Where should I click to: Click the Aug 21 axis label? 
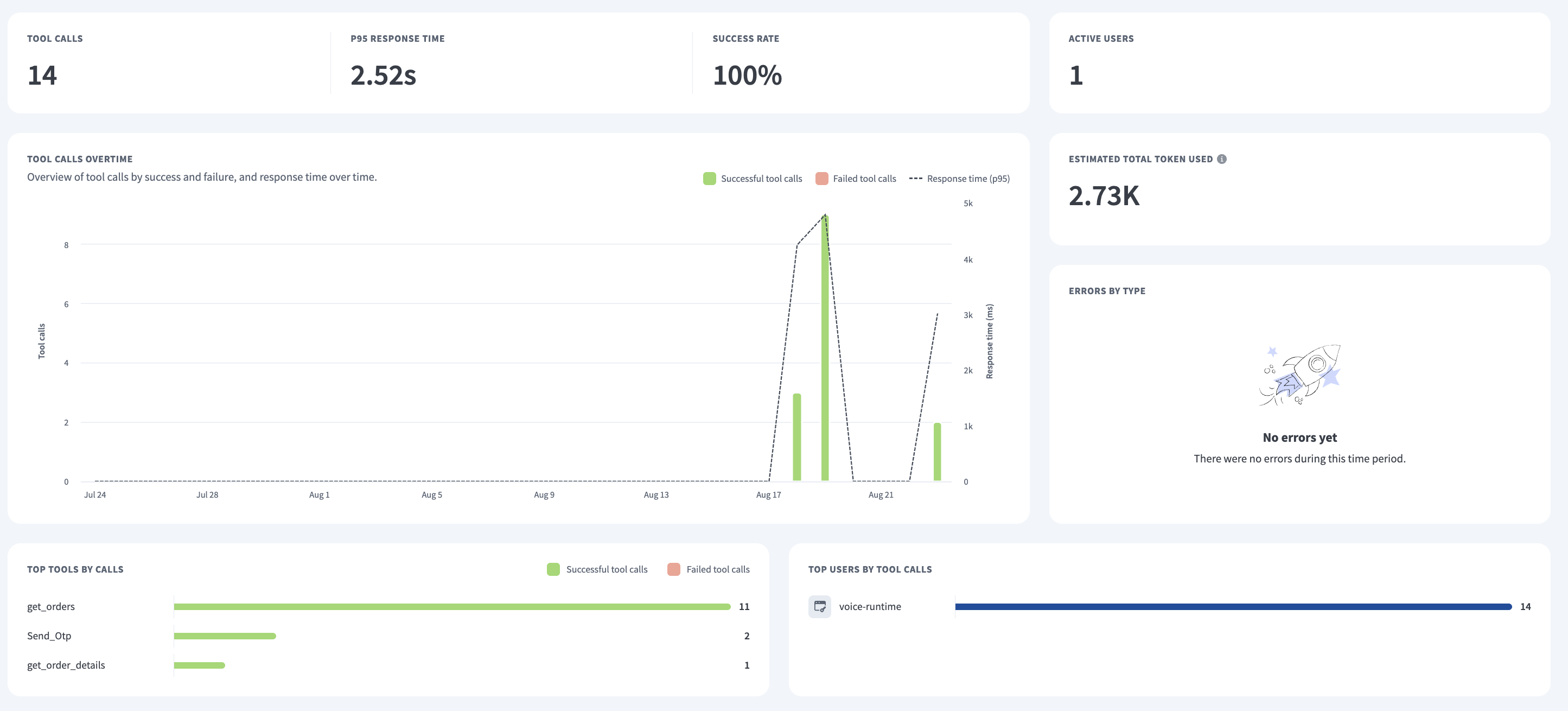tap(881, 495)
